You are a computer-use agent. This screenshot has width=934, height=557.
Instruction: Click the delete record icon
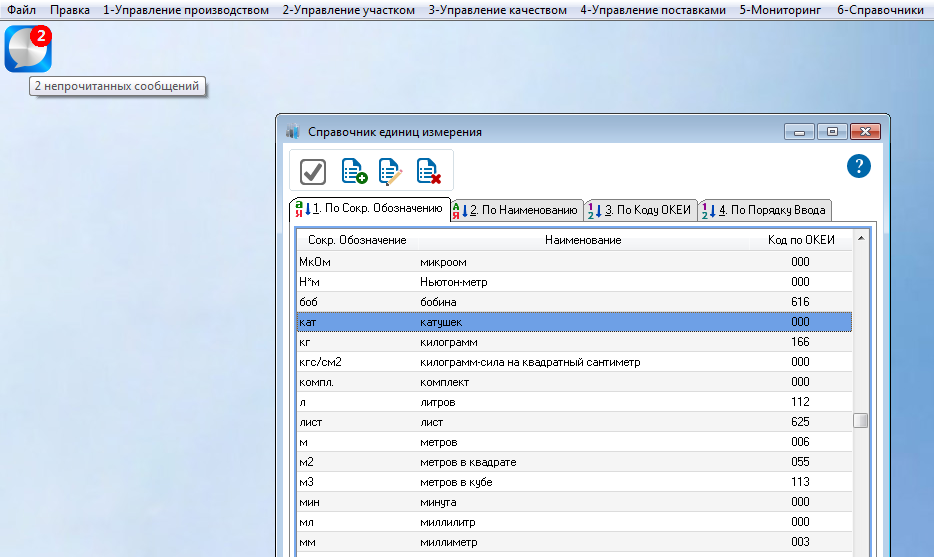coord(429,171)
